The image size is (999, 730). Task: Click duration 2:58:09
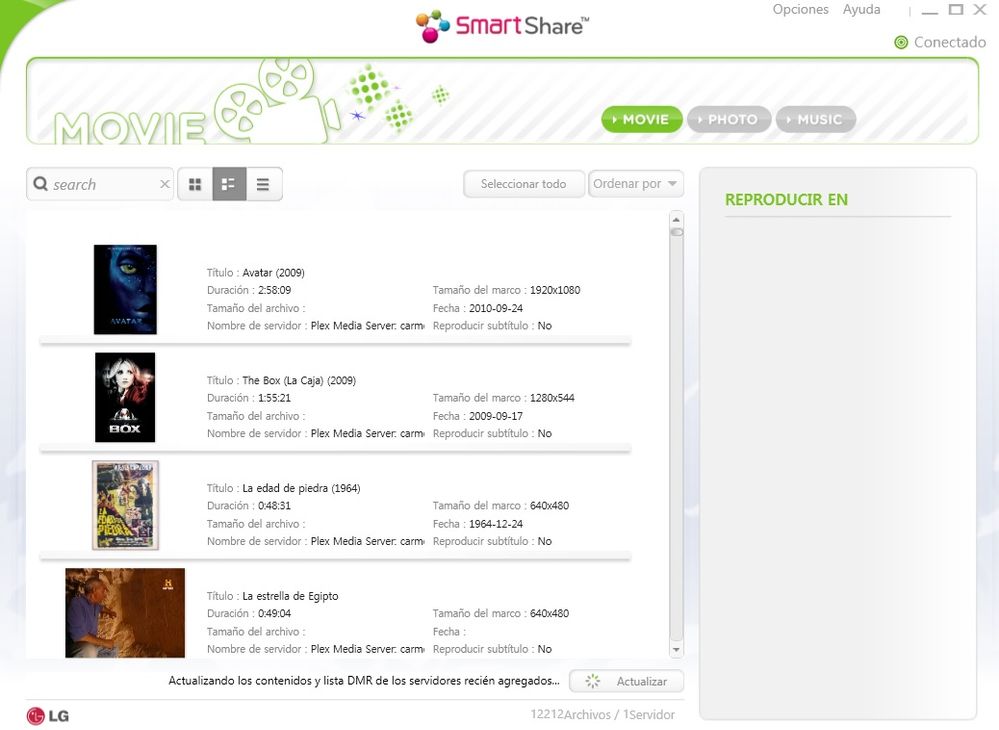(x=275, y=290)
